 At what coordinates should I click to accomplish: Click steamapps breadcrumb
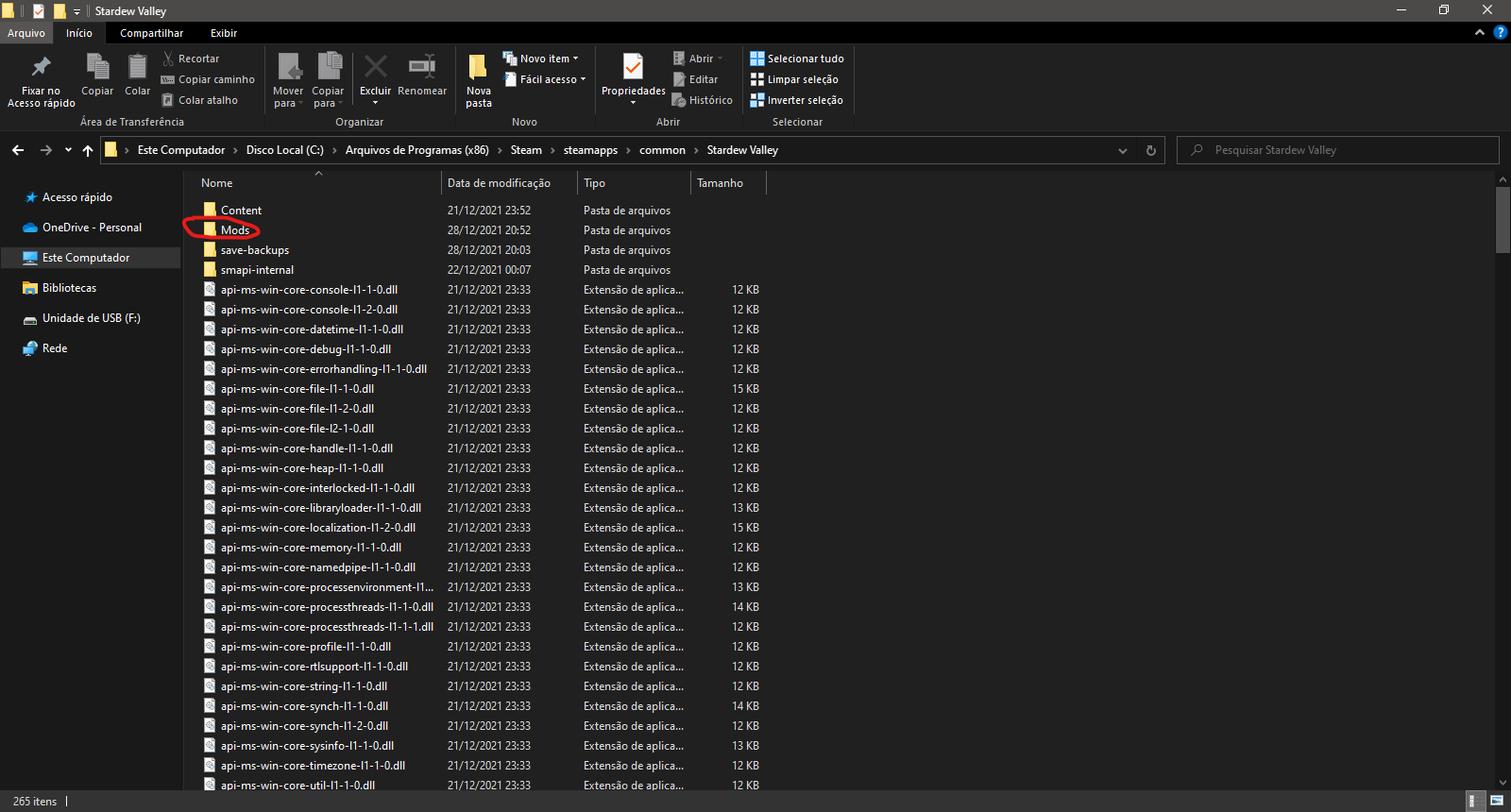tap(590, 150)
